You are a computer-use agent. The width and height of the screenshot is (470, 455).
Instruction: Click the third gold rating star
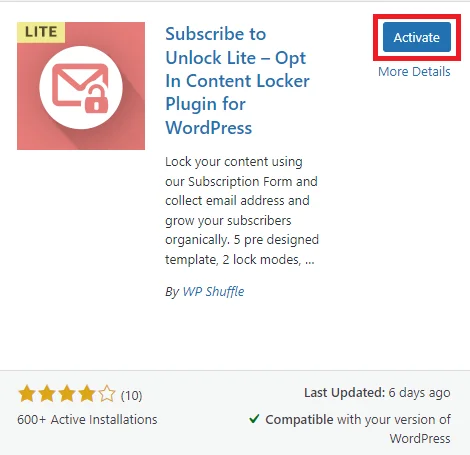67,394
